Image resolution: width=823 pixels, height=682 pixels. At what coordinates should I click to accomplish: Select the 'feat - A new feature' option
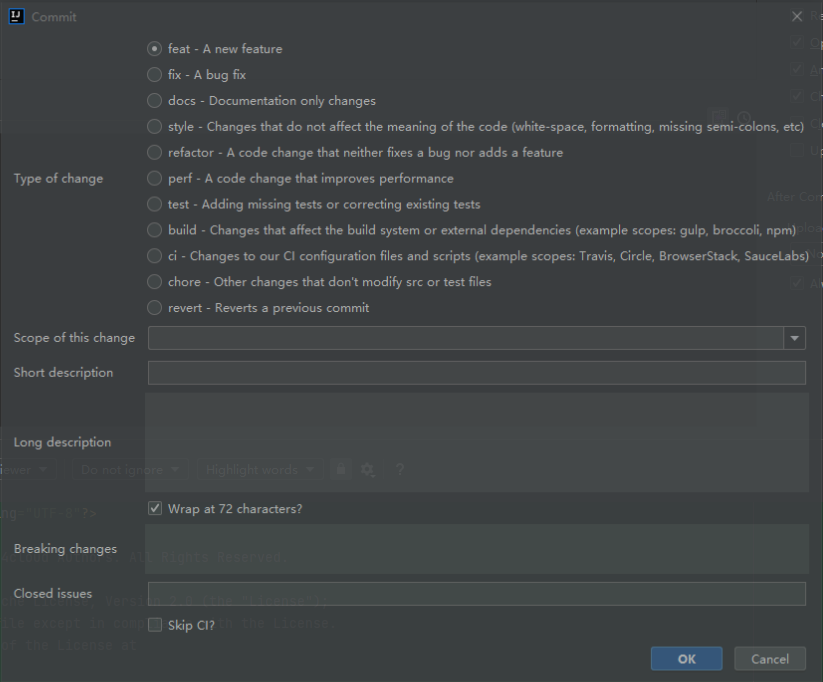tap(154, 49)
